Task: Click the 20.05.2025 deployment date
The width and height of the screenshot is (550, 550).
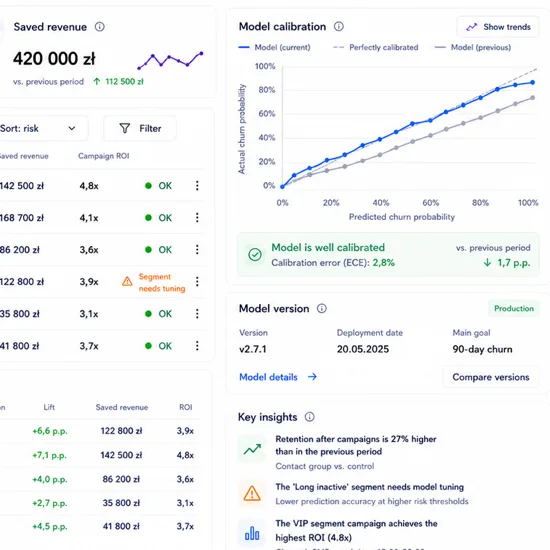Action: click(x=363, y=349)
